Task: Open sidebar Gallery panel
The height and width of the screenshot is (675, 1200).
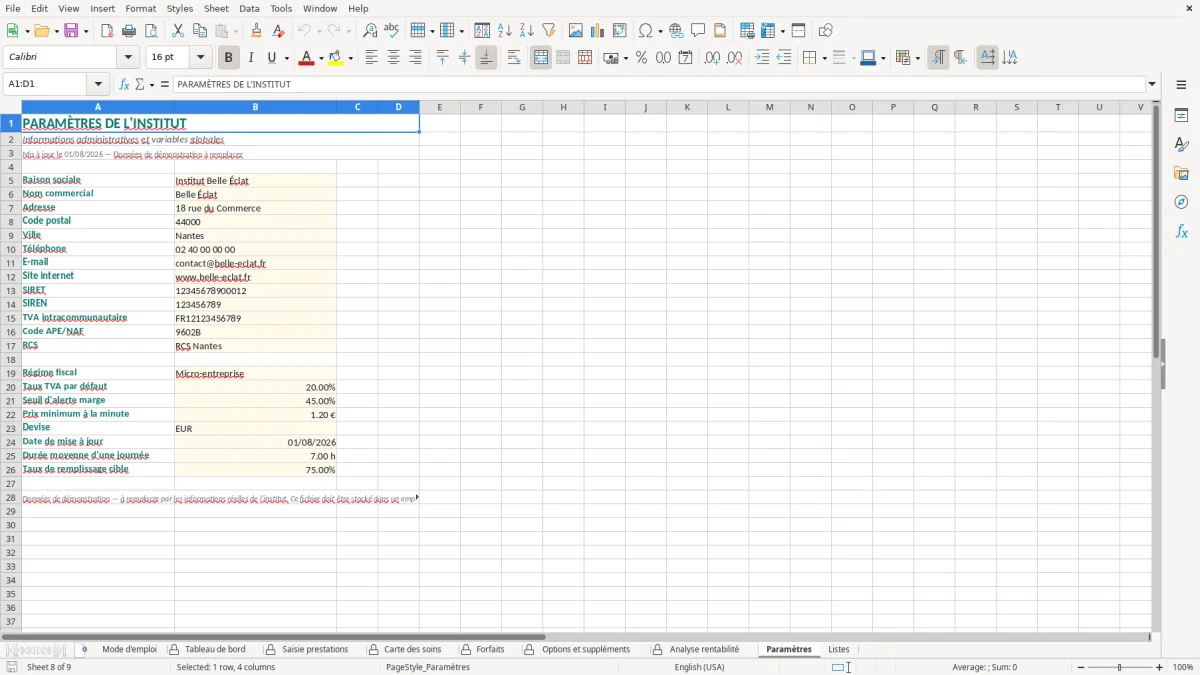Action: [x=1181, y=173]
